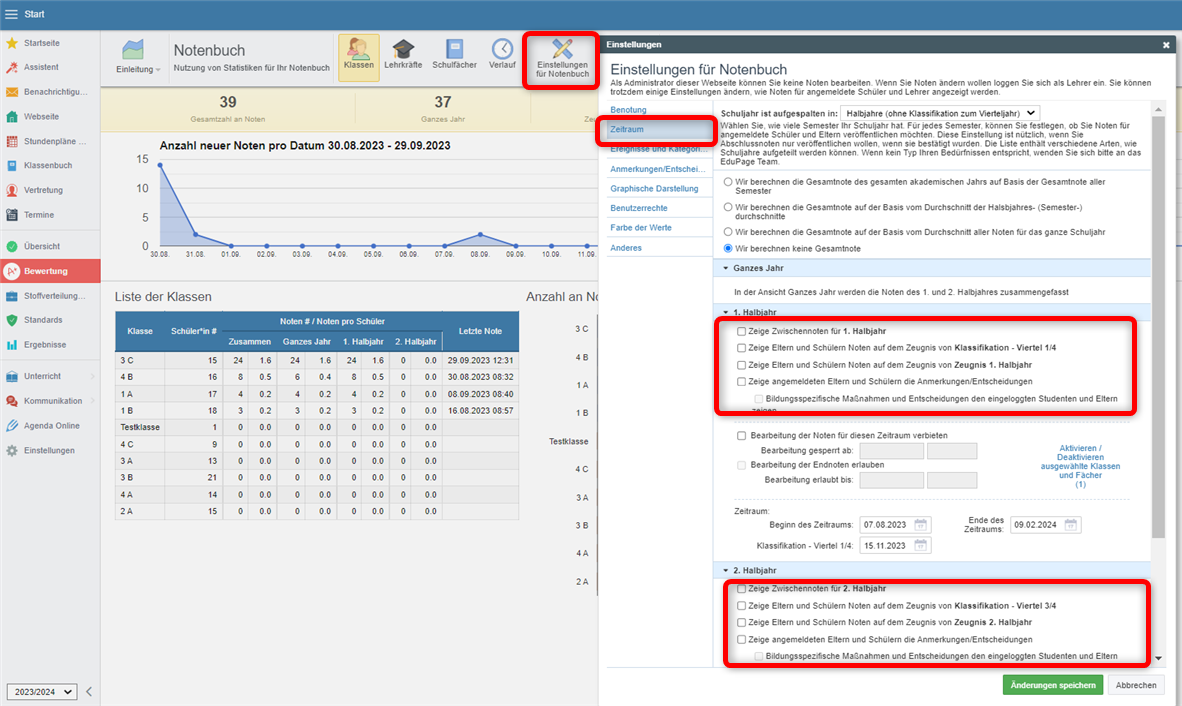Viewport: 1182px width, 706px height.
Task: Click the Übersicht green check icon
Action: tap(12, 246)
